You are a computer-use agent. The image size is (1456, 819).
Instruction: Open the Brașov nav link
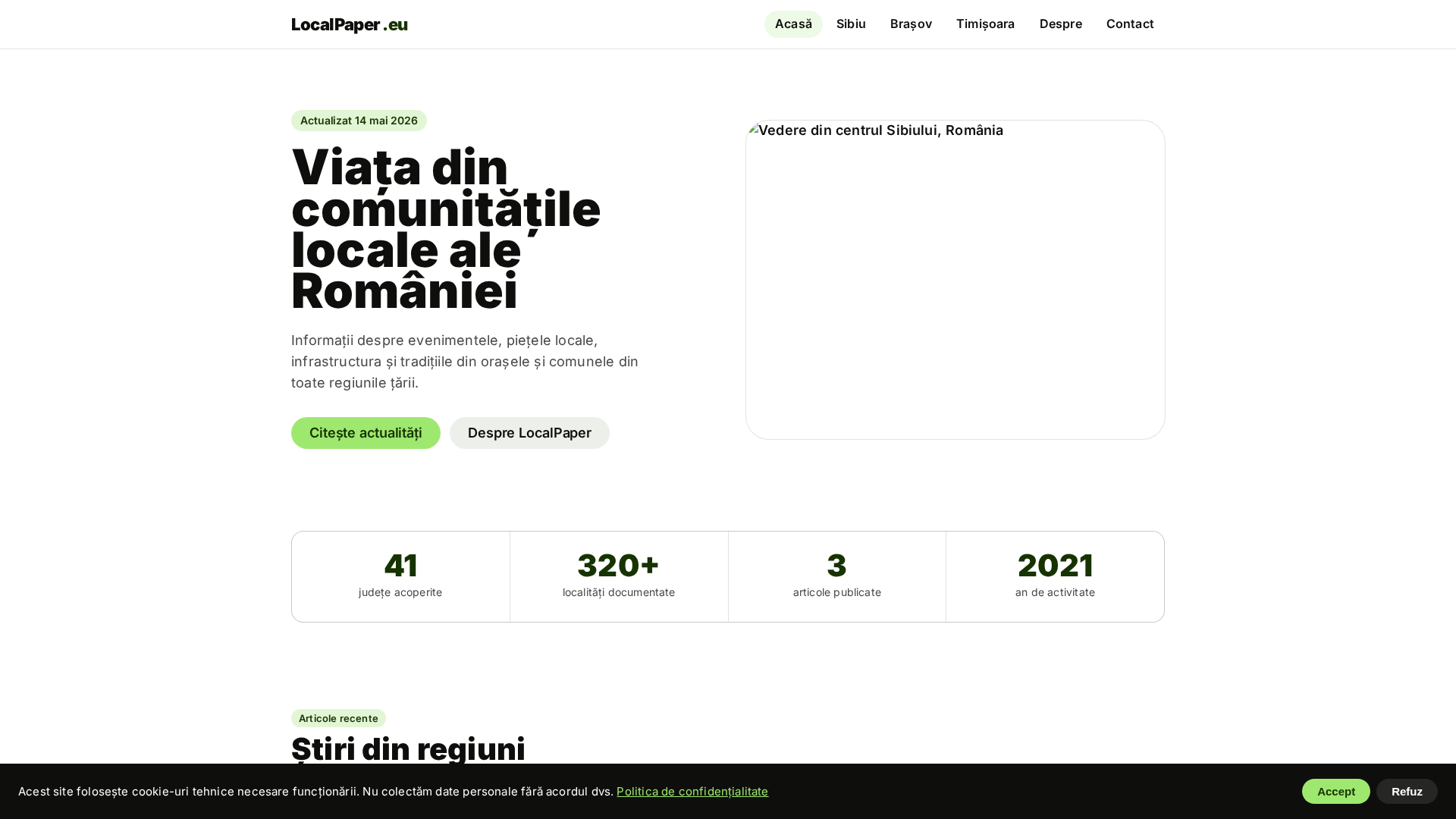point(911,24)
